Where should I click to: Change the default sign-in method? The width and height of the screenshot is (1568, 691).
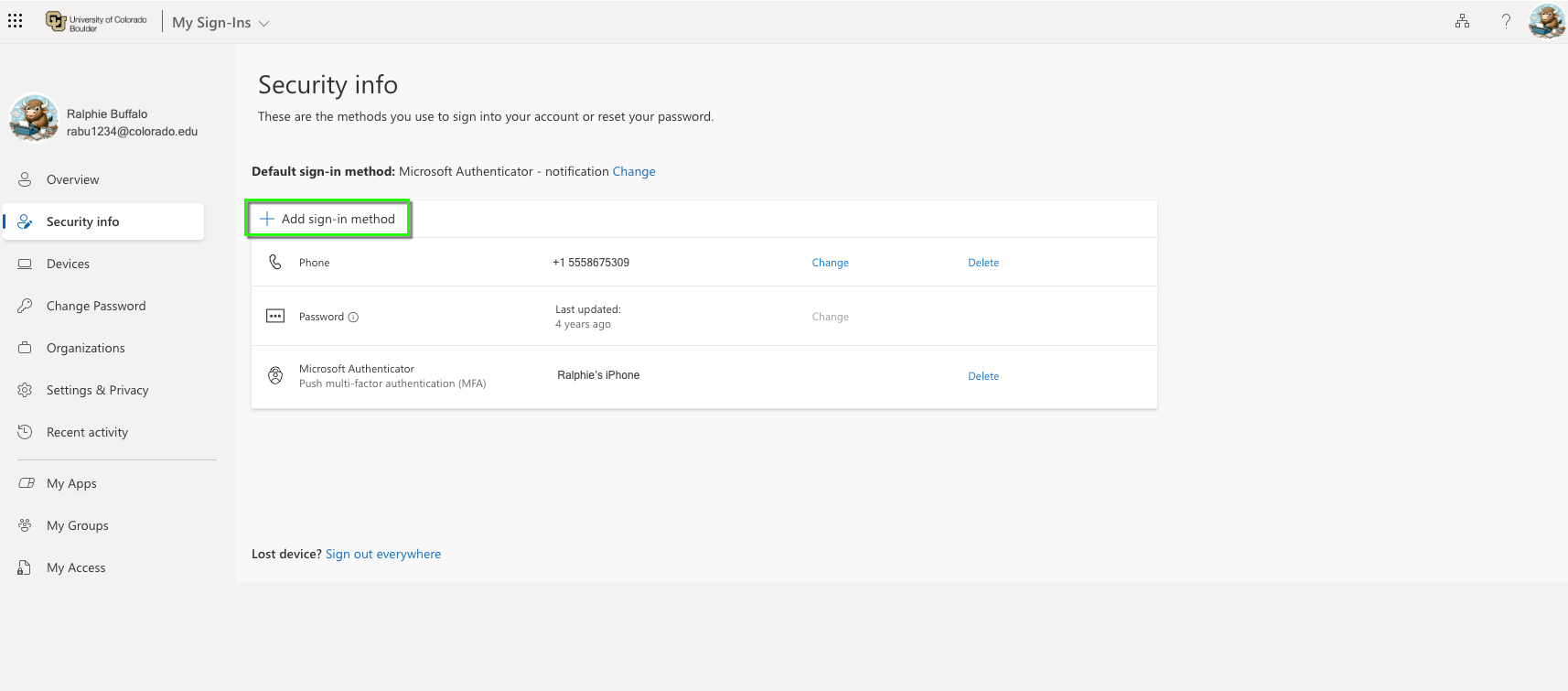point(634,171)
